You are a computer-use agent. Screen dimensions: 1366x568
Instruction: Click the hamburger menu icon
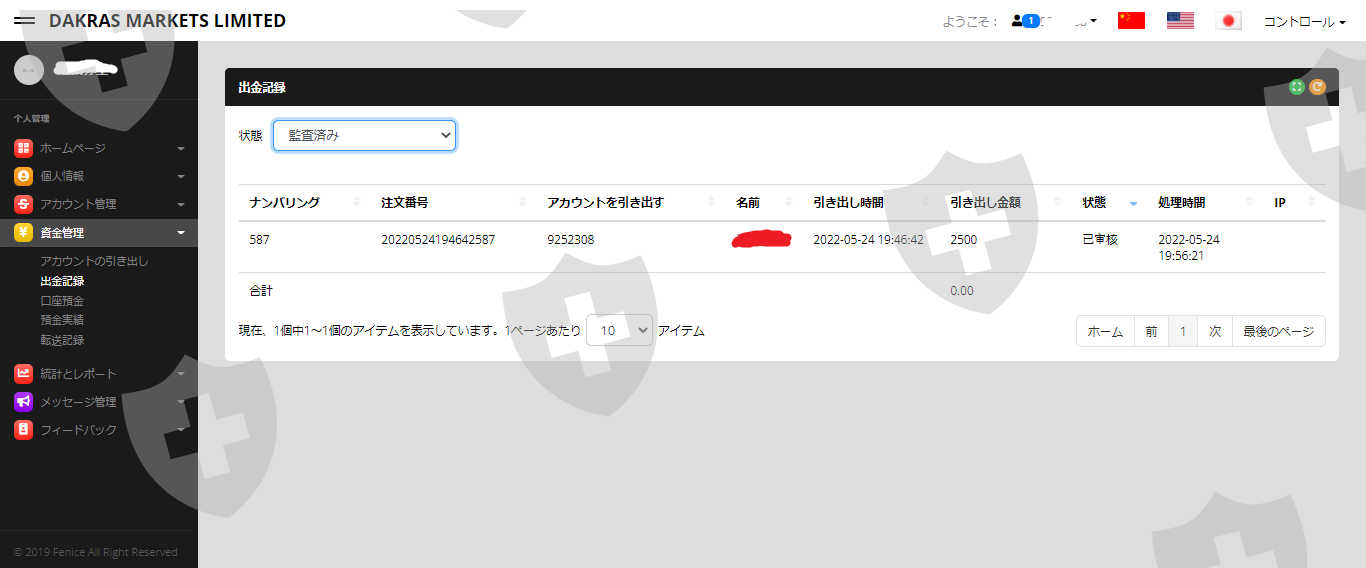[24, 21]
